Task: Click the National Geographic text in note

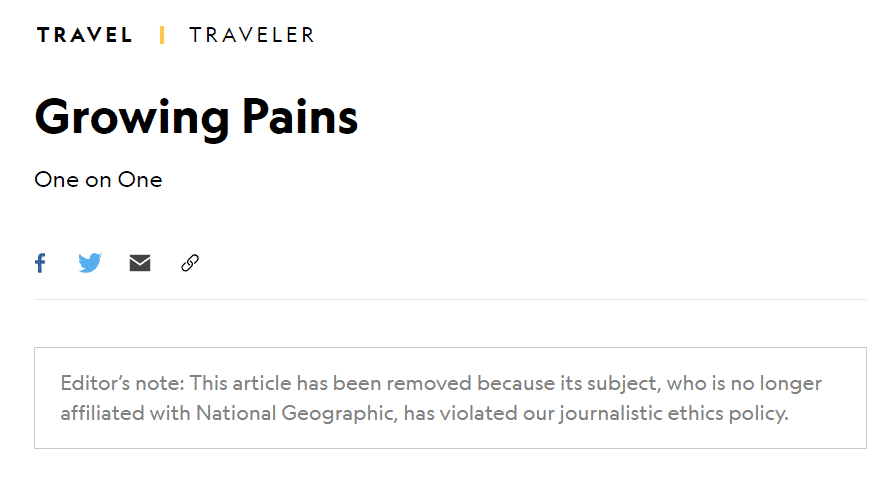Action: click(x=296, y=413)
